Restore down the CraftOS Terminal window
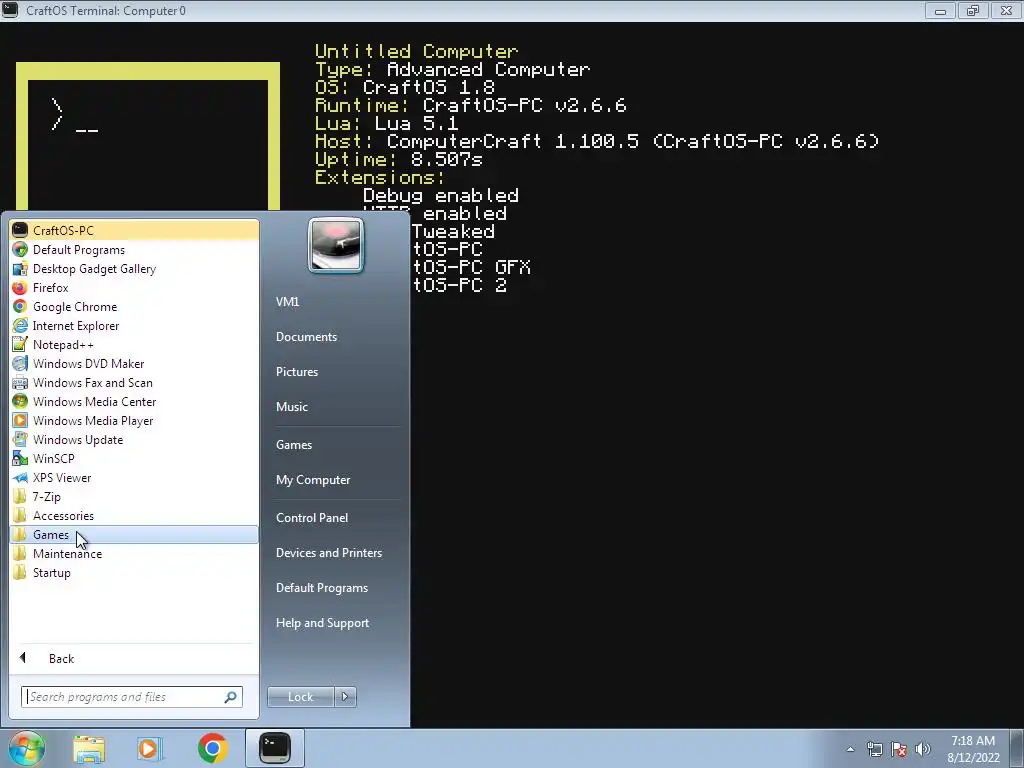Screen dimensions: 1024x768 (x=973, y=10)
